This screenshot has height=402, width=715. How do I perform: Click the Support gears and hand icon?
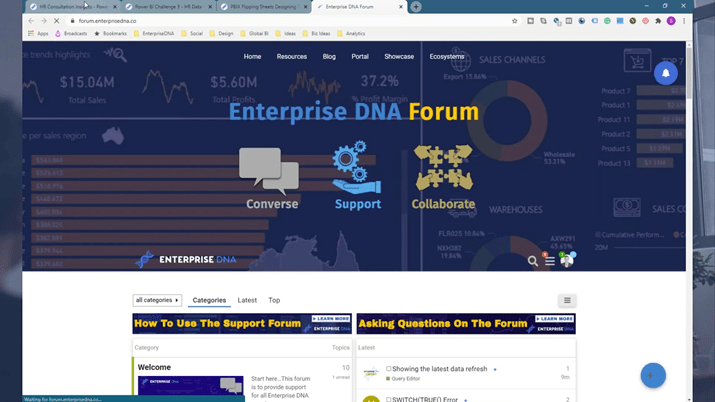click(357, 167)
